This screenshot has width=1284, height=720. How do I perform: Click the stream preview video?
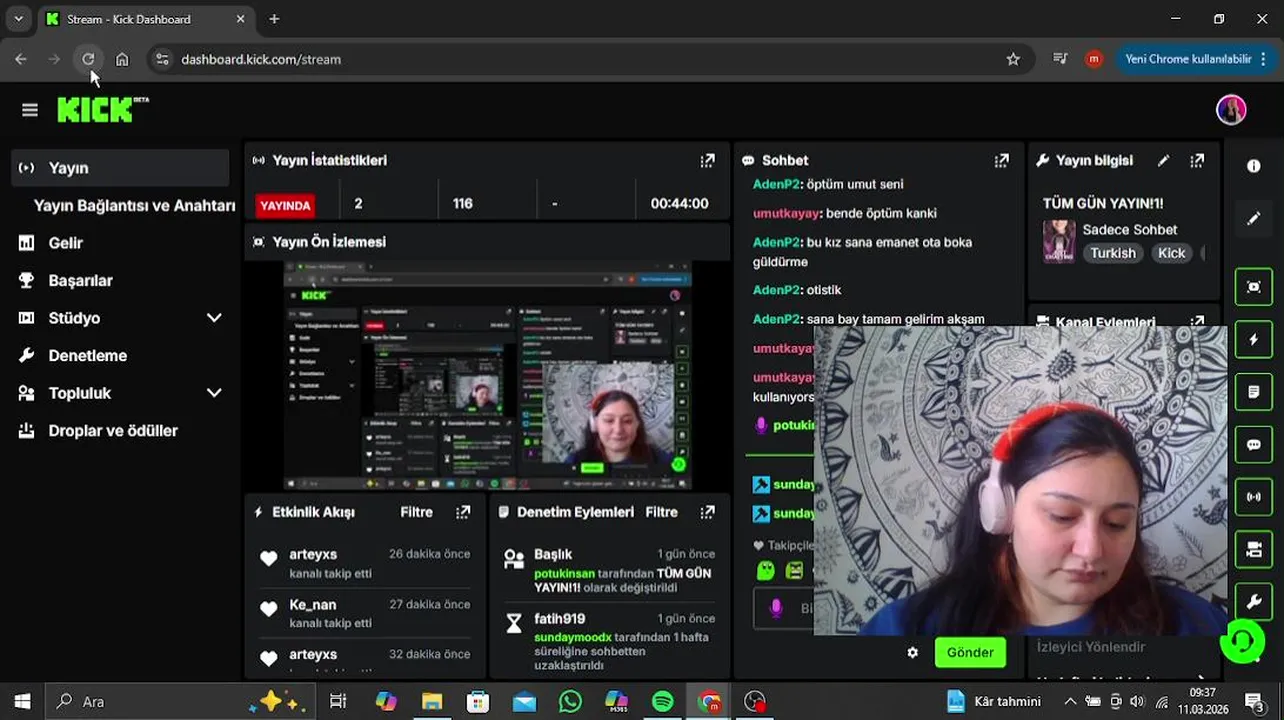click(488, 376)
